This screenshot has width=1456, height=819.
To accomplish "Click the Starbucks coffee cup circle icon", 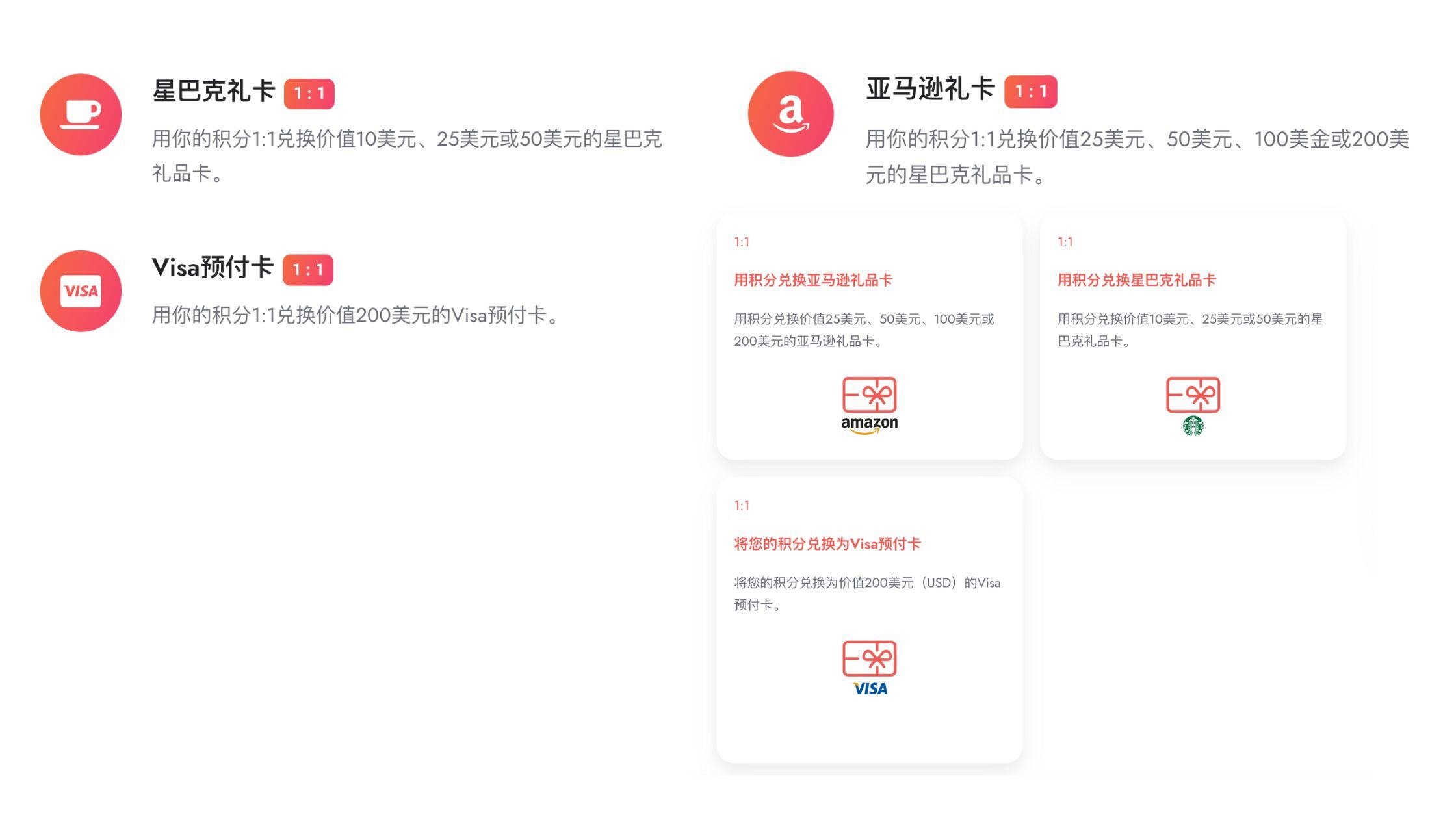I will (x=81, y=114).
